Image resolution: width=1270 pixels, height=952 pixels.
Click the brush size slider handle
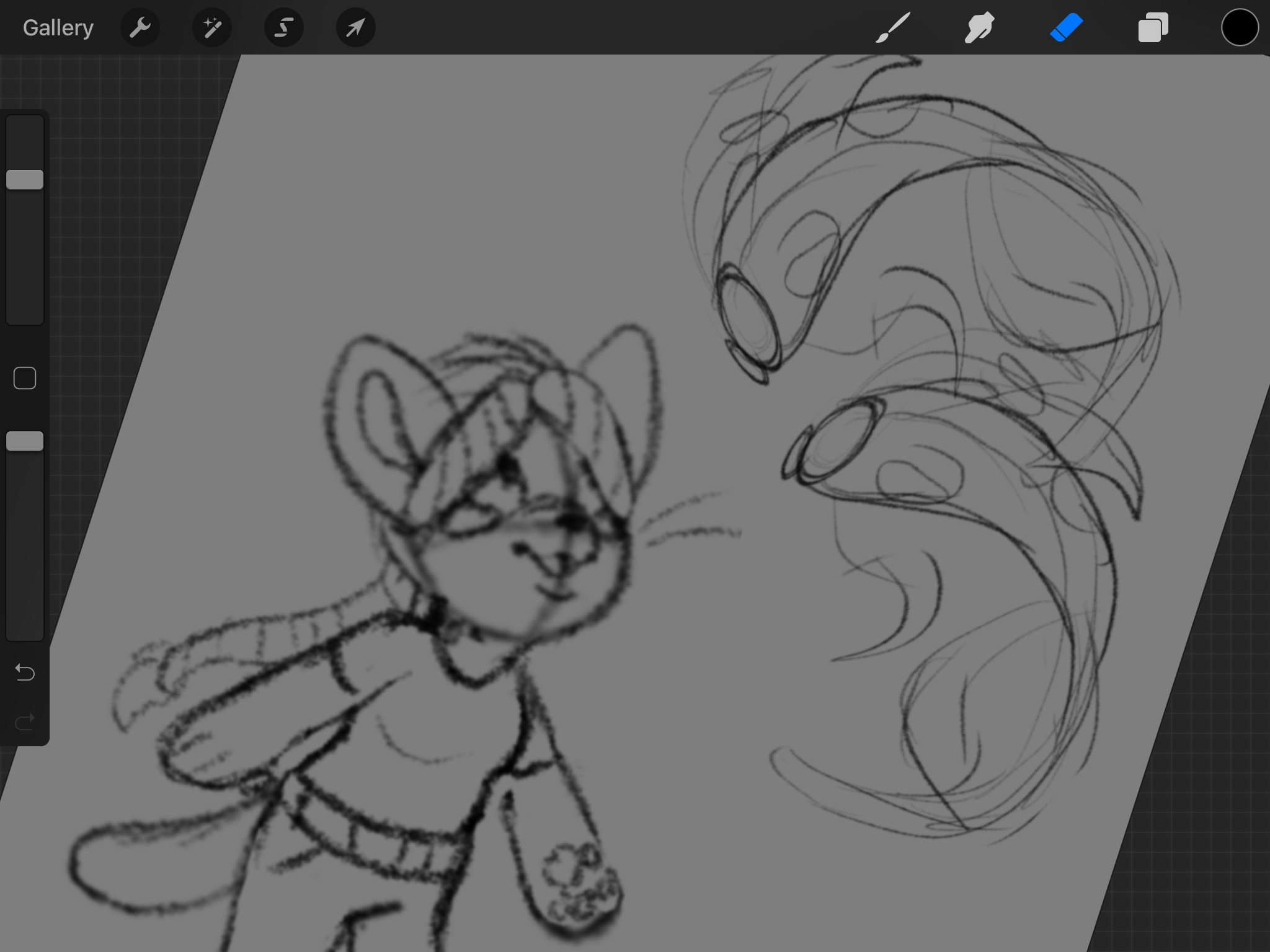25,180
